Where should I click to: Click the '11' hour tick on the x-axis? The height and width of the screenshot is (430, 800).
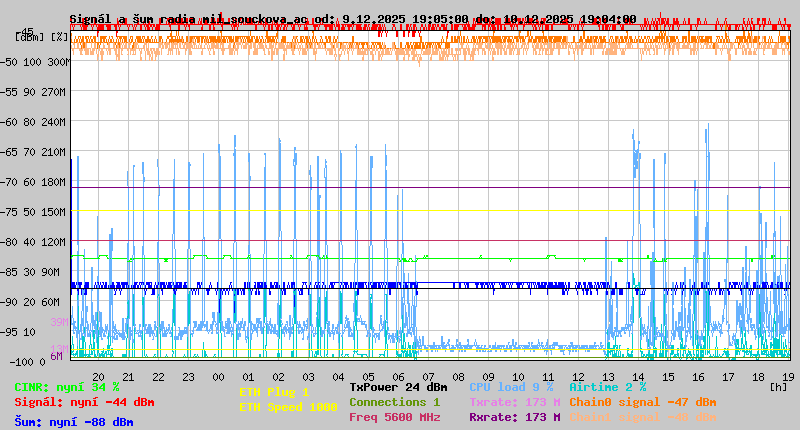(x=548, y=377)
